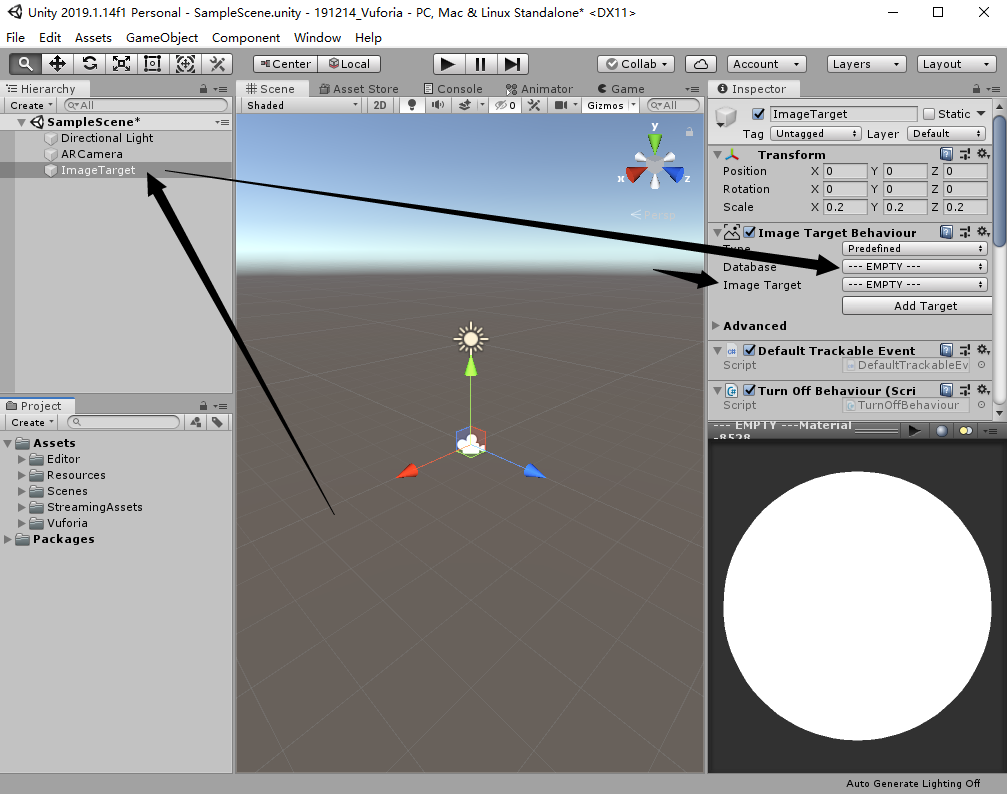1007x794 pixels.
Task: Open scene camera settings icon
Action: pos(561,105)
